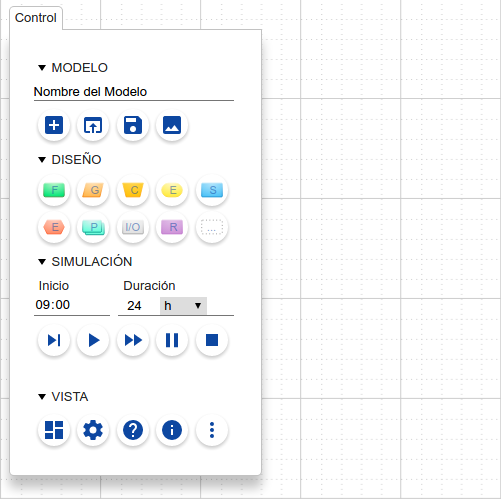Open settings with gear icon
This screenshot has width=501, height=499.
pos(93,430)
